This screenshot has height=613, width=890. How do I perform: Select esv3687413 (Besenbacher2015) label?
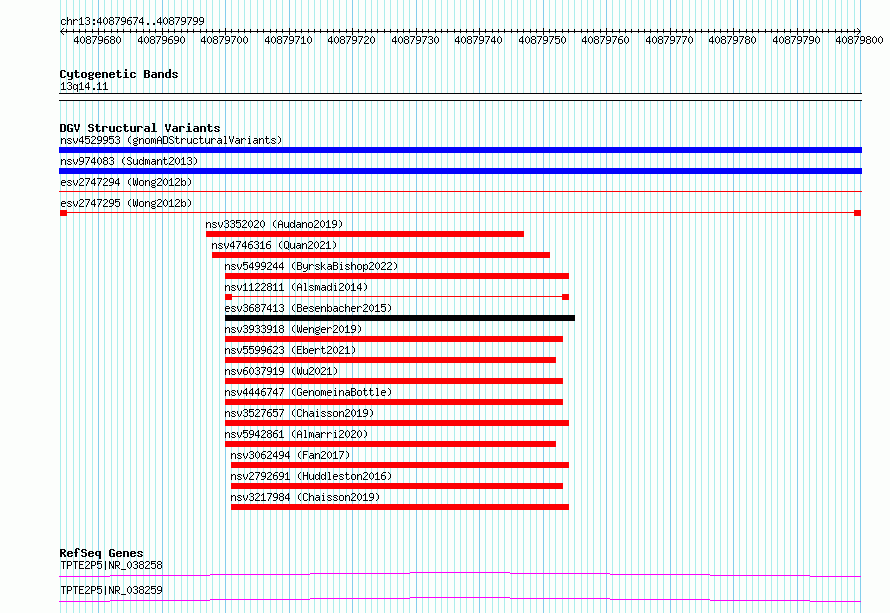pos(308,308)
